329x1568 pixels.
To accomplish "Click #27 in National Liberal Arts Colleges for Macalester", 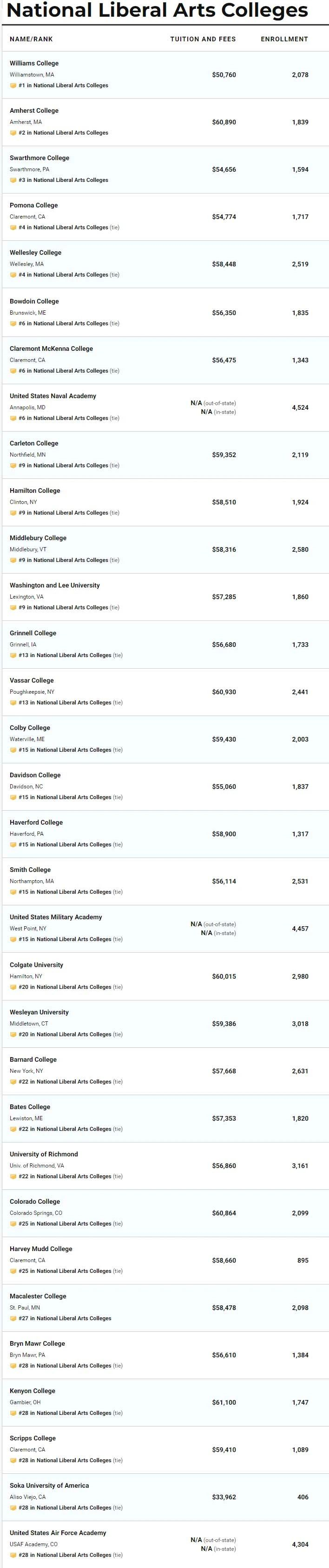I will tap(65, 1318).
